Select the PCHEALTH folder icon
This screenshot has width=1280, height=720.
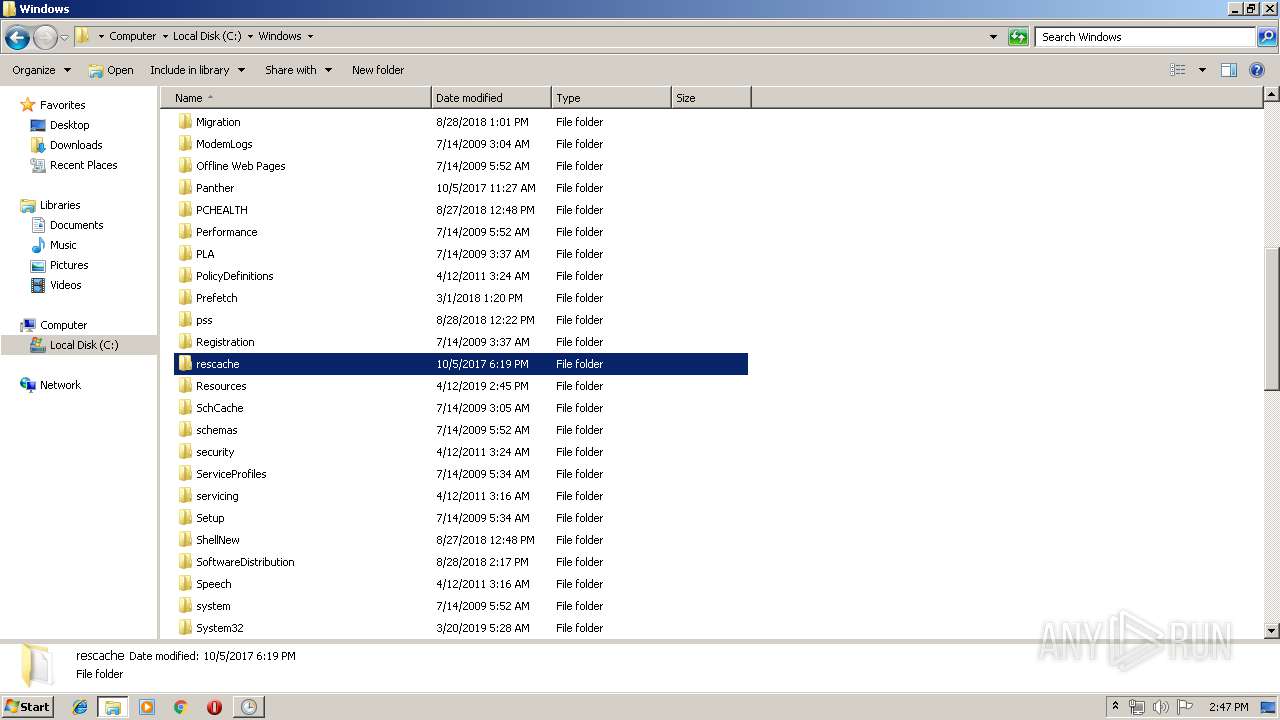pos(185,210)
